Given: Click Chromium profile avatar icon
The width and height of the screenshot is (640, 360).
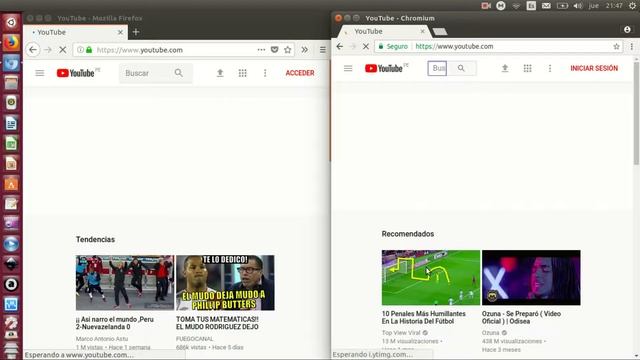Looking at the screenshot, I should click(x=627, y=29).
